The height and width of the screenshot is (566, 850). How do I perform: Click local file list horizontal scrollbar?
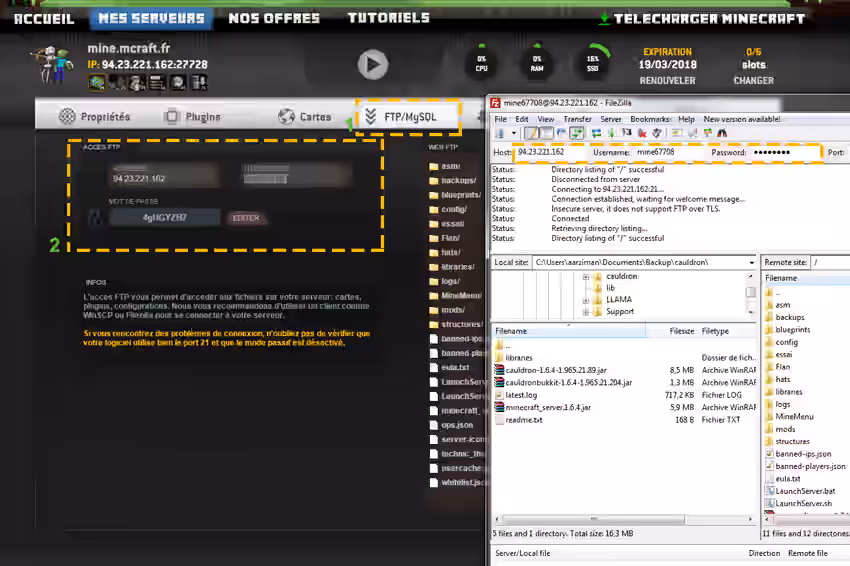(621, 519)
